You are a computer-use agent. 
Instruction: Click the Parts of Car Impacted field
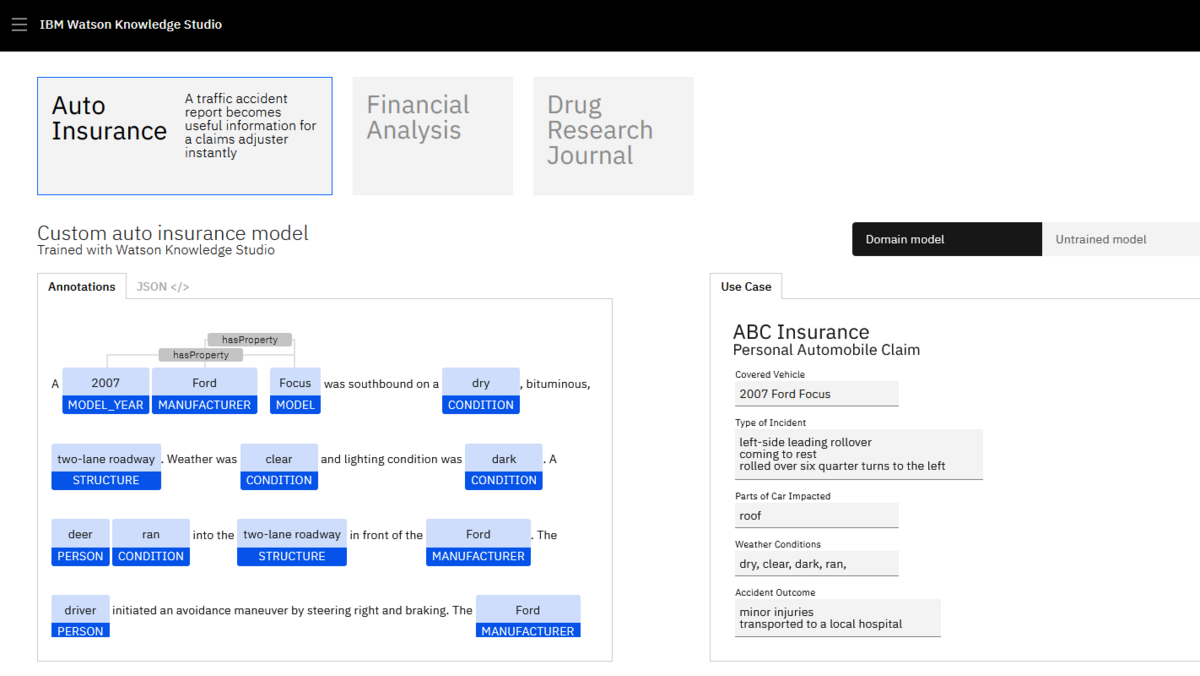816,516
